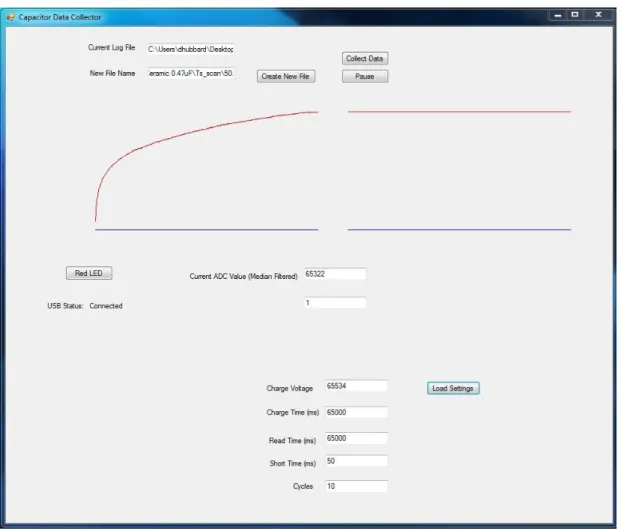
Task: Focus the Current Log File field
Action: [191, 49]
